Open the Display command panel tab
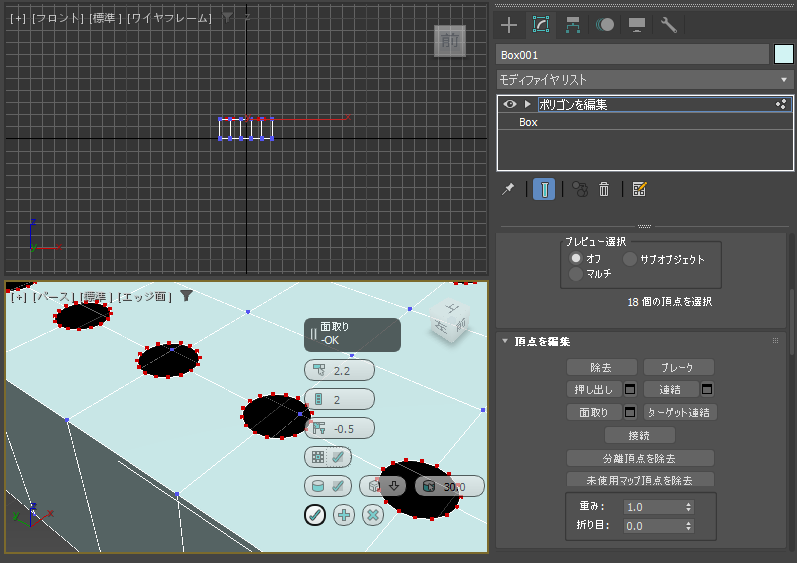This screenshot has height=563, width=797. coord(637,25)
